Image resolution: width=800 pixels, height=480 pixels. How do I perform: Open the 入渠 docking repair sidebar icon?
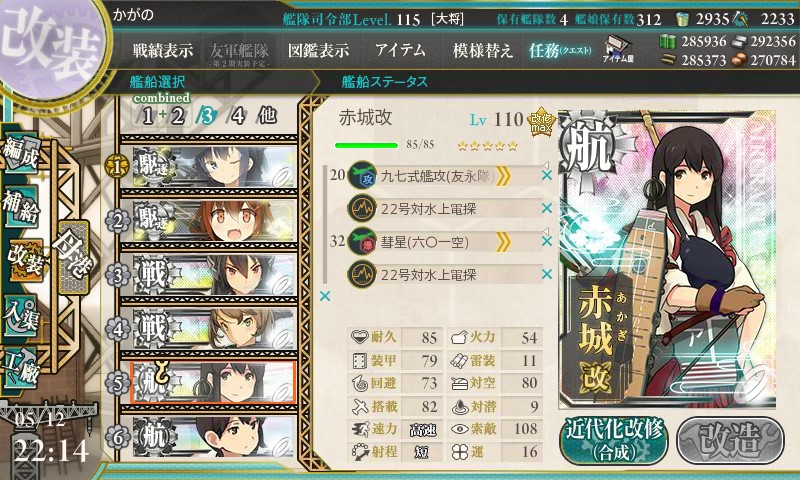tap(21, 316)
